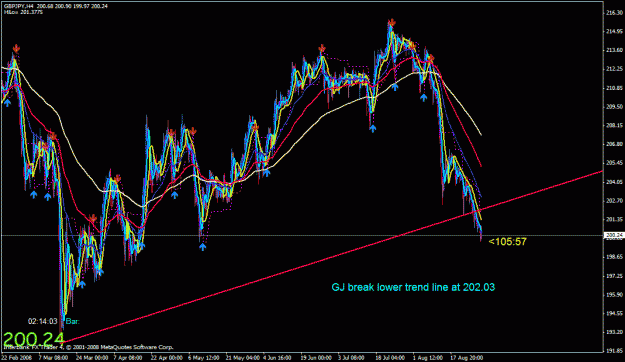Select the HiLow 201.3775 indicator label
Viewport: 625px width, 362px height.
pos(24,12)
